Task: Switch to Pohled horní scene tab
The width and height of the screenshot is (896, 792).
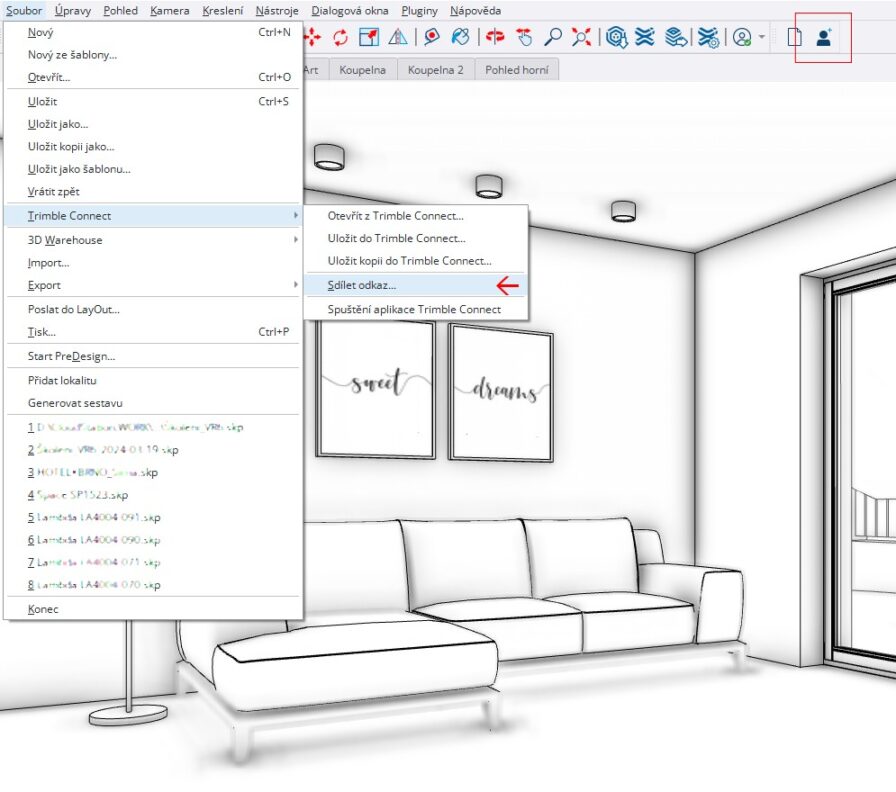Action: point(516,70)
